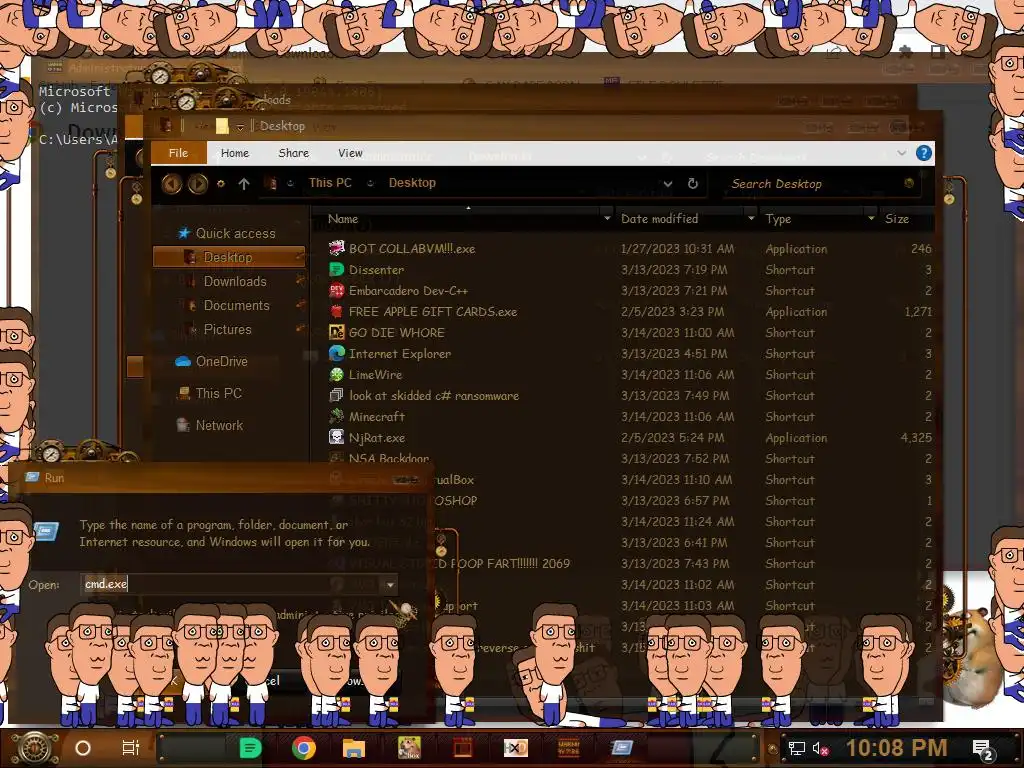Viewport: 1024px width, 768px height.
Task: Select the Dissenter shortcut icon
Action: pos(336,269)
